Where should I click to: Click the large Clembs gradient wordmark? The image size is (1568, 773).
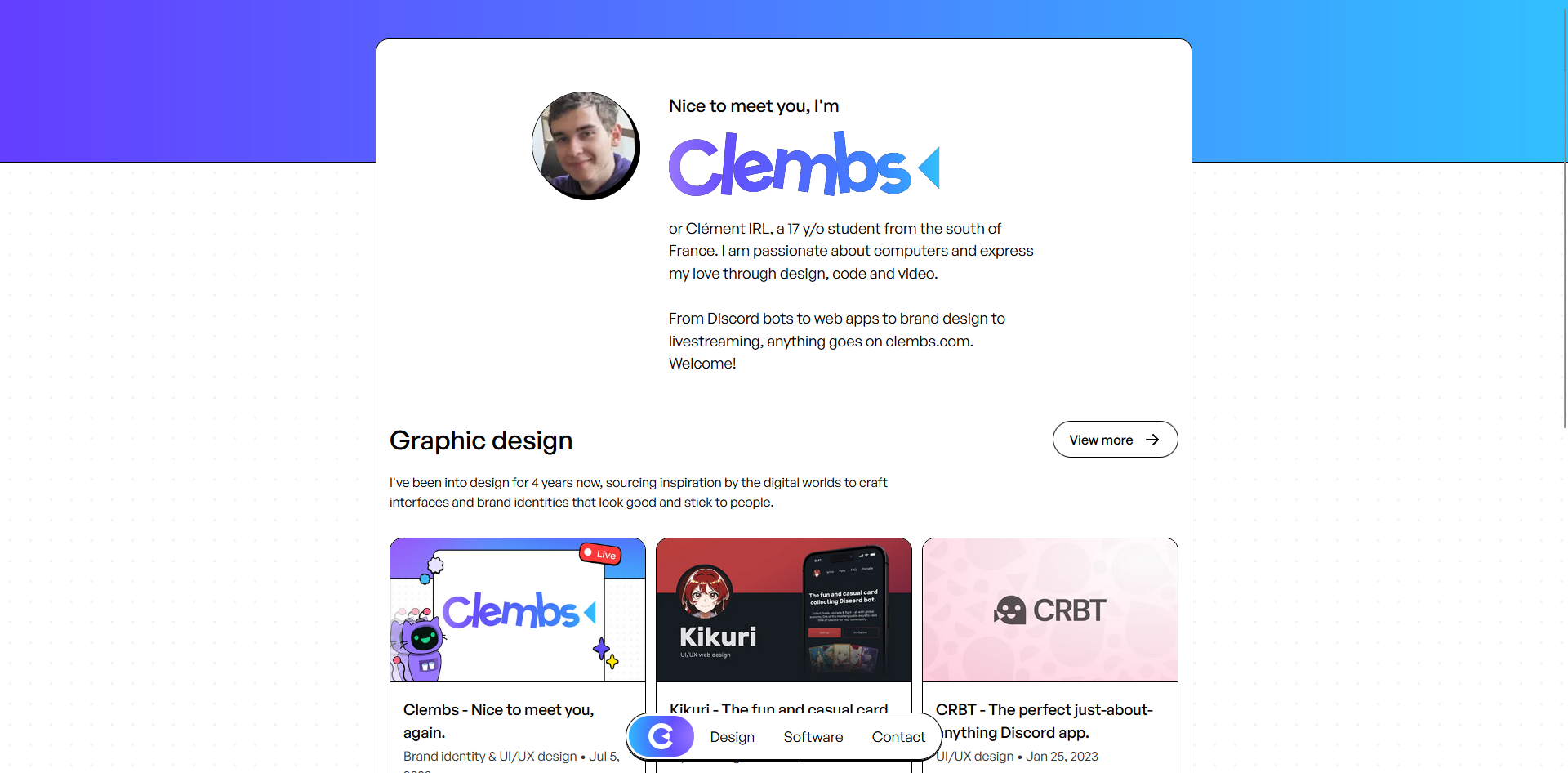pyautogui.click(x=789, y=164)
